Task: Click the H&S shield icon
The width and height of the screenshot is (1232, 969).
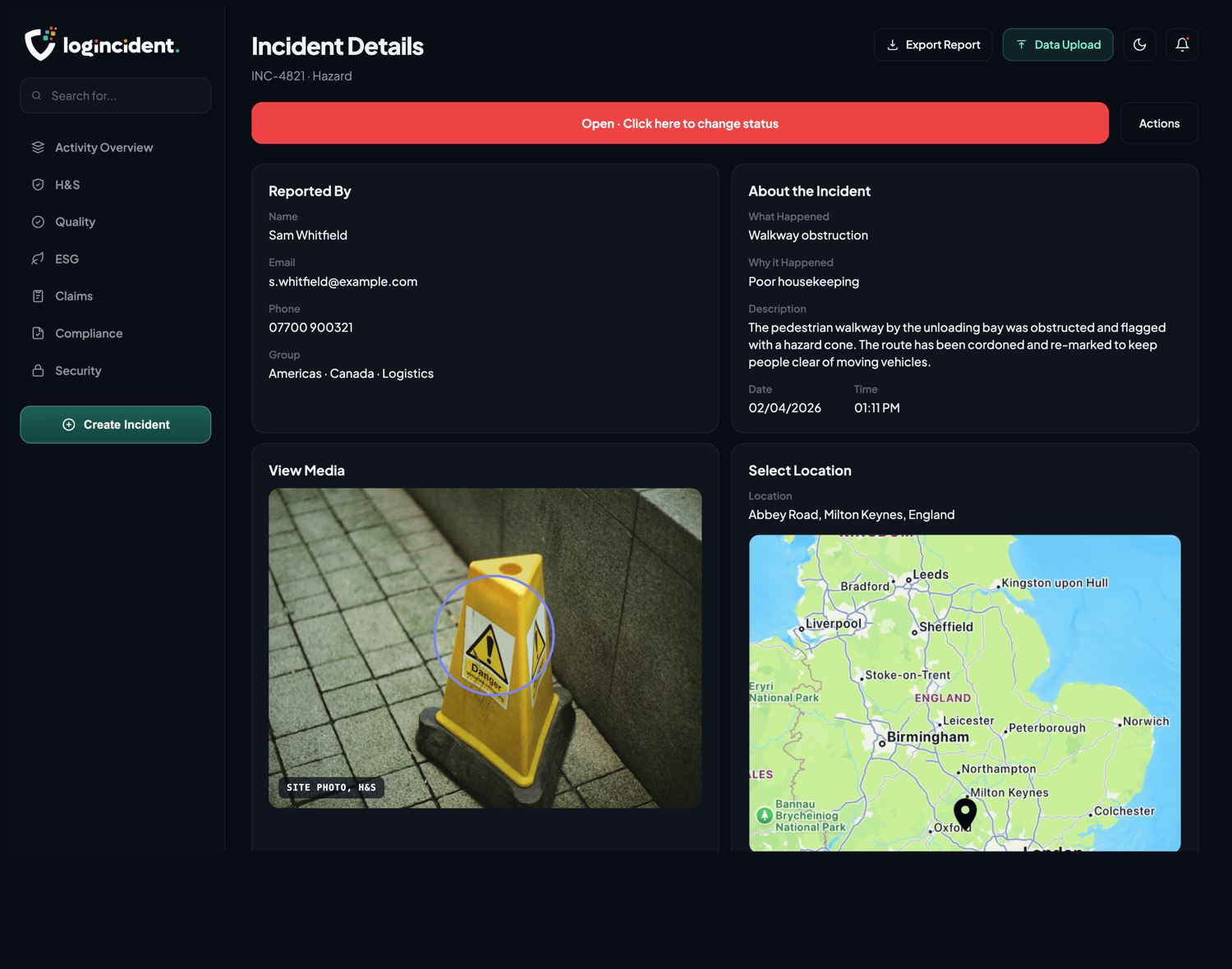Action: 38,185
